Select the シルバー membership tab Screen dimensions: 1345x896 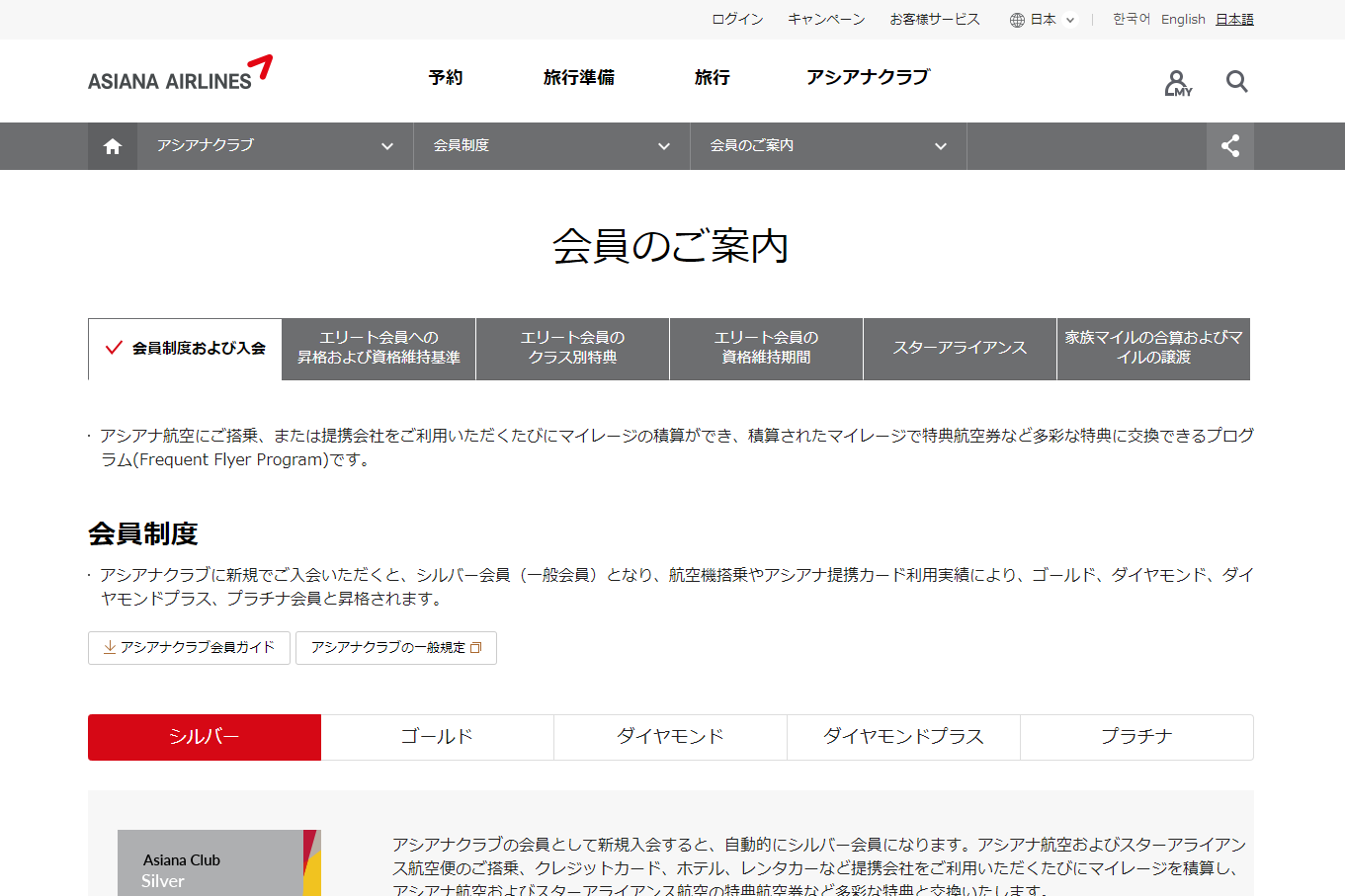click(205, 737)
